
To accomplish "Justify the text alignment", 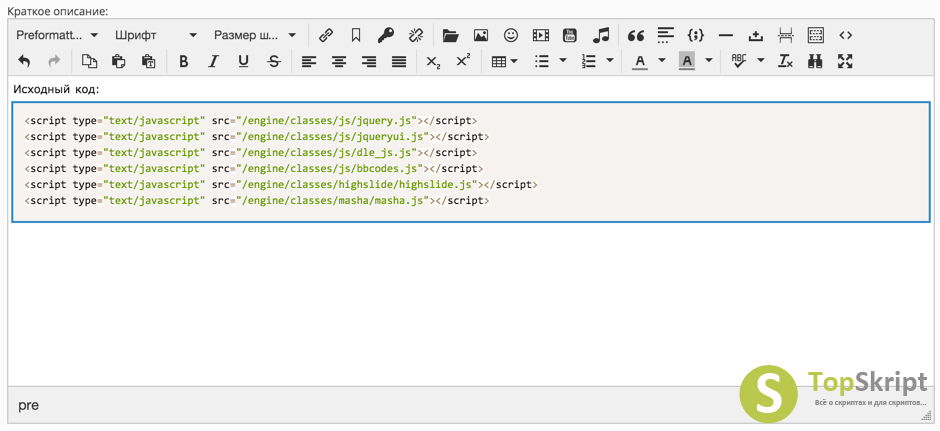I will (399, 61).
